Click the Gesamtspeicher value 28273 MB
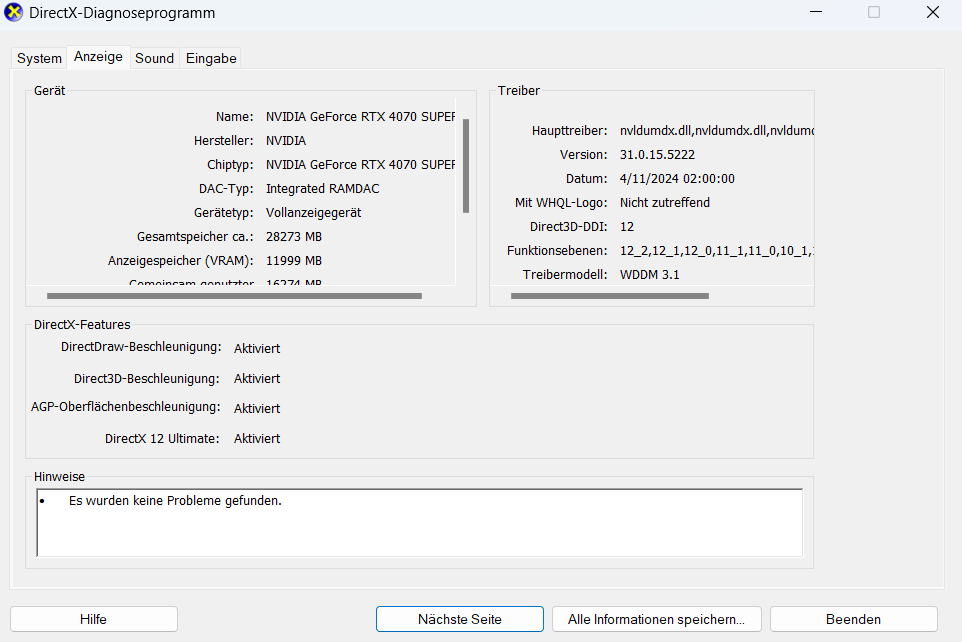Viewport: 962px width, 642px height. 294,236
